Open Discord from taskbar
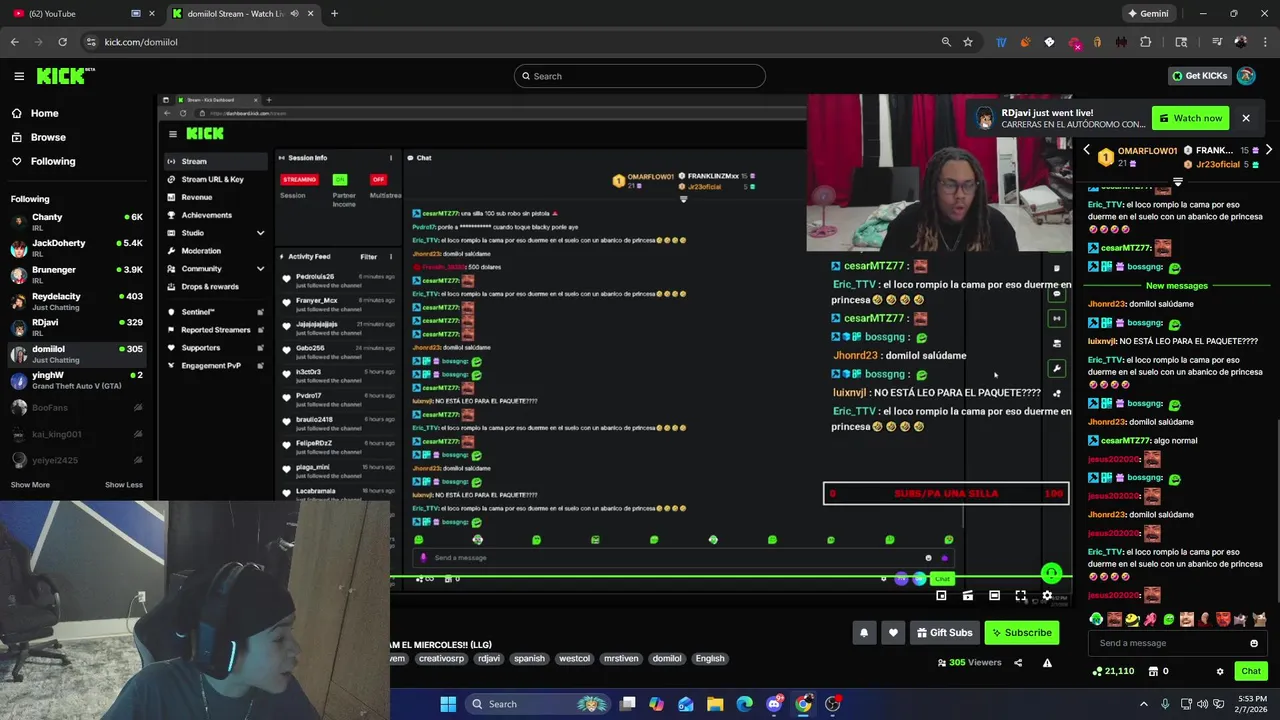Screen dimensions: 1280x720 pos(774,704)
